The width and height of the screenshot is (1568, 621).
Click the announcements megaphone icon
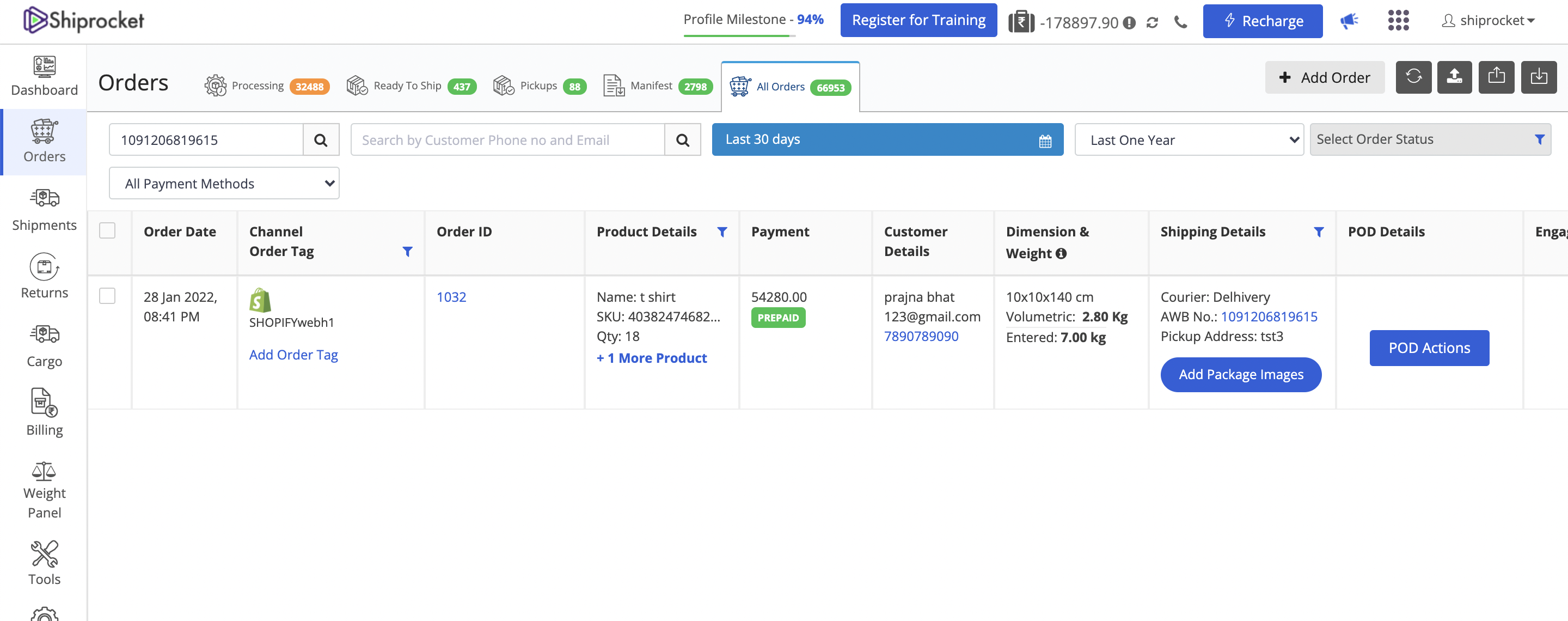coord(1349,21)
